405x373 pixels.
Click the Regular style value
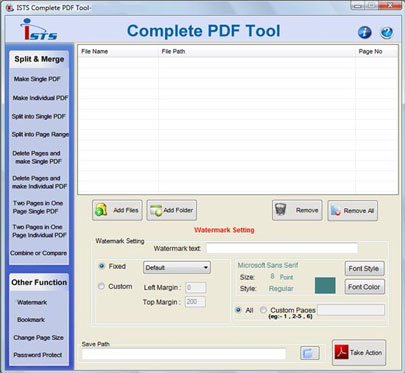[x=281, y=289]
